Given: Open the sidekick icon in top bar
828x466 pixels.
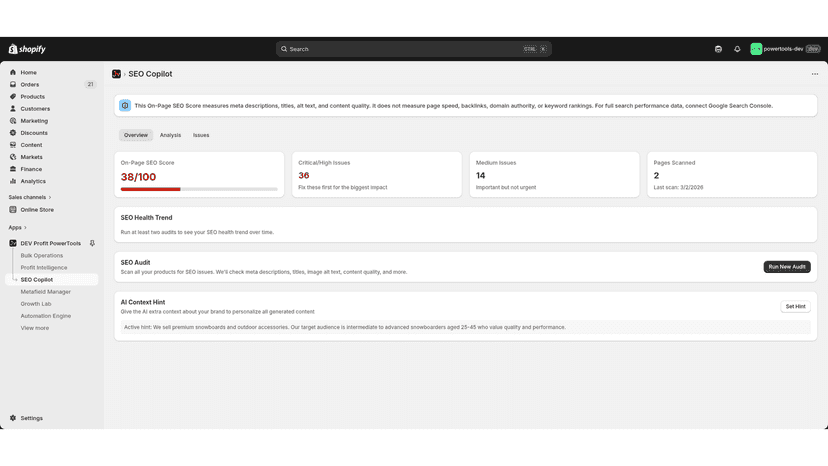Looking at the screenshot, I should [x=718, y=49].
